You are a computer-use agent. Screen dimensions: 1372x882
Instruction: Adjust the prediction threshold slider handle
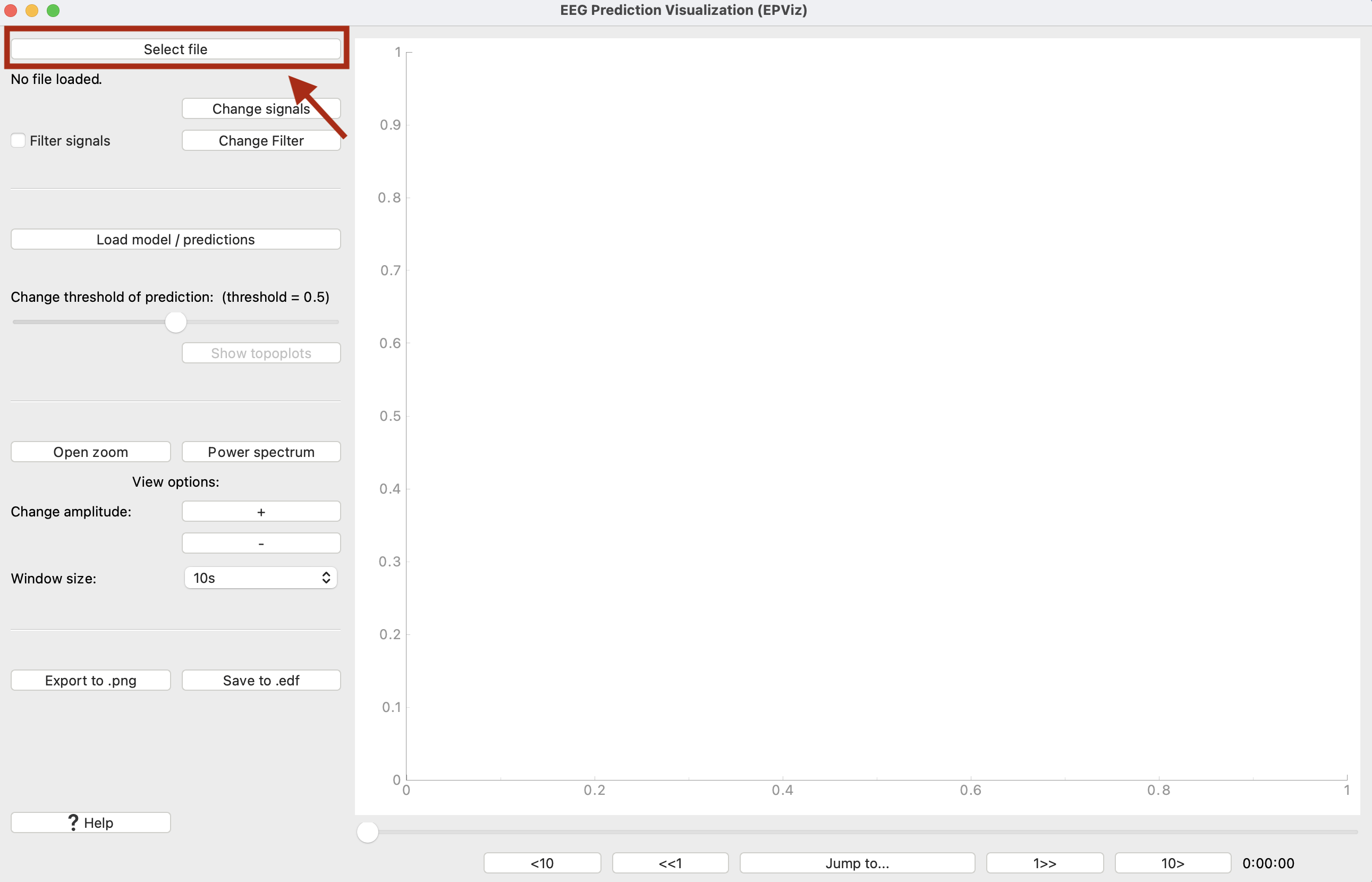pyautogui.click(x=176, y=323)
